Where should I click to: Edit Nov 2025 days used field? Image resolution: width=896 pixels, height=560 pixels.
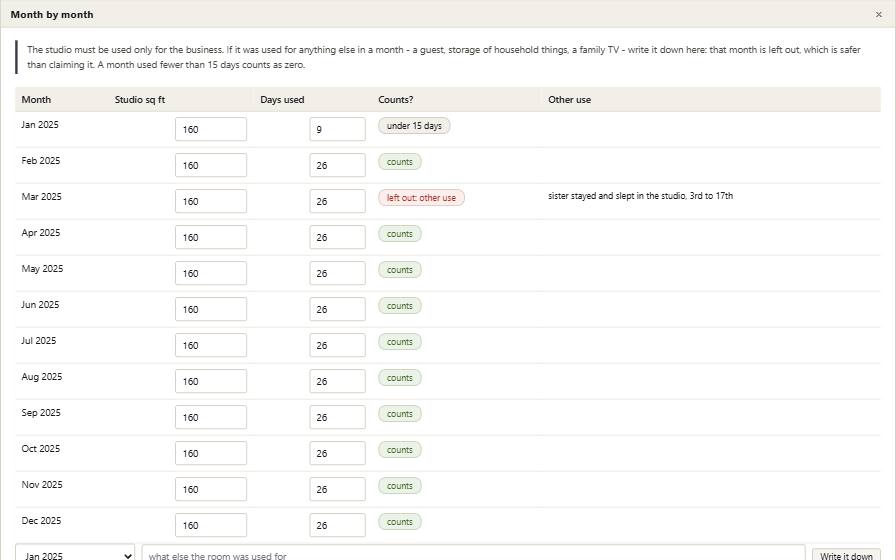(337, 489)
